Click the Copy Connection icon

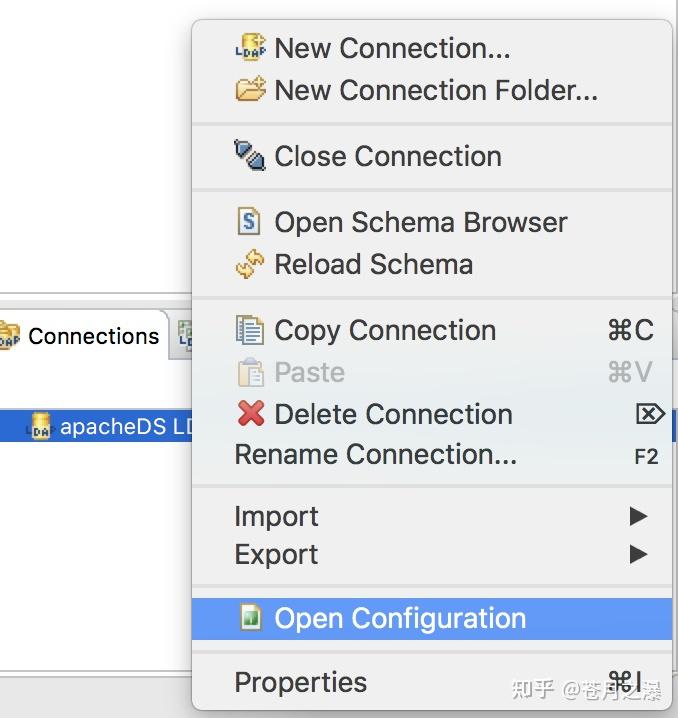(249, 330)
